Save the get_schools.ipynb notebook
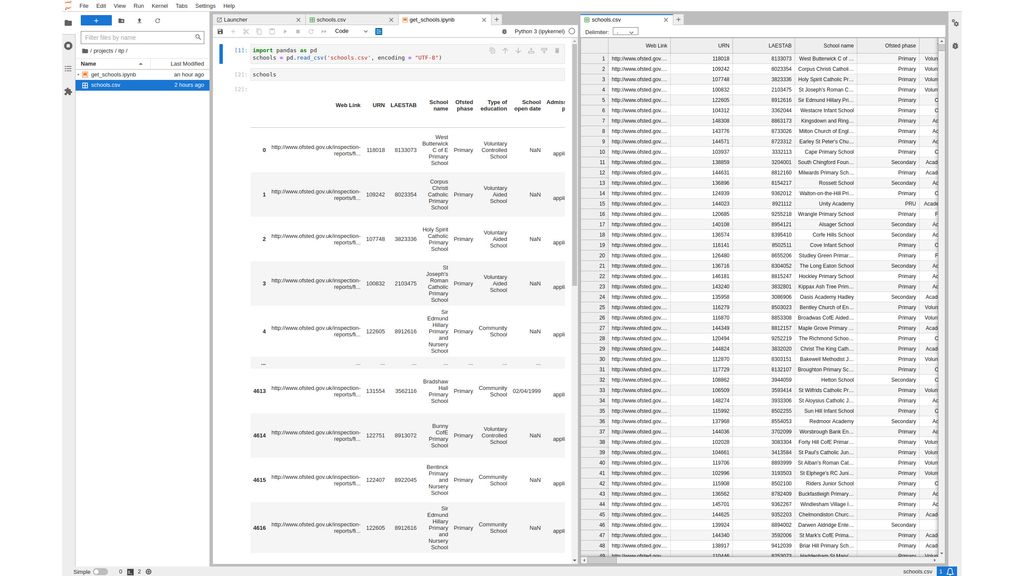The width and height of the screenshot is (1024, 576). pyautogui.click(x=220, y=30)
